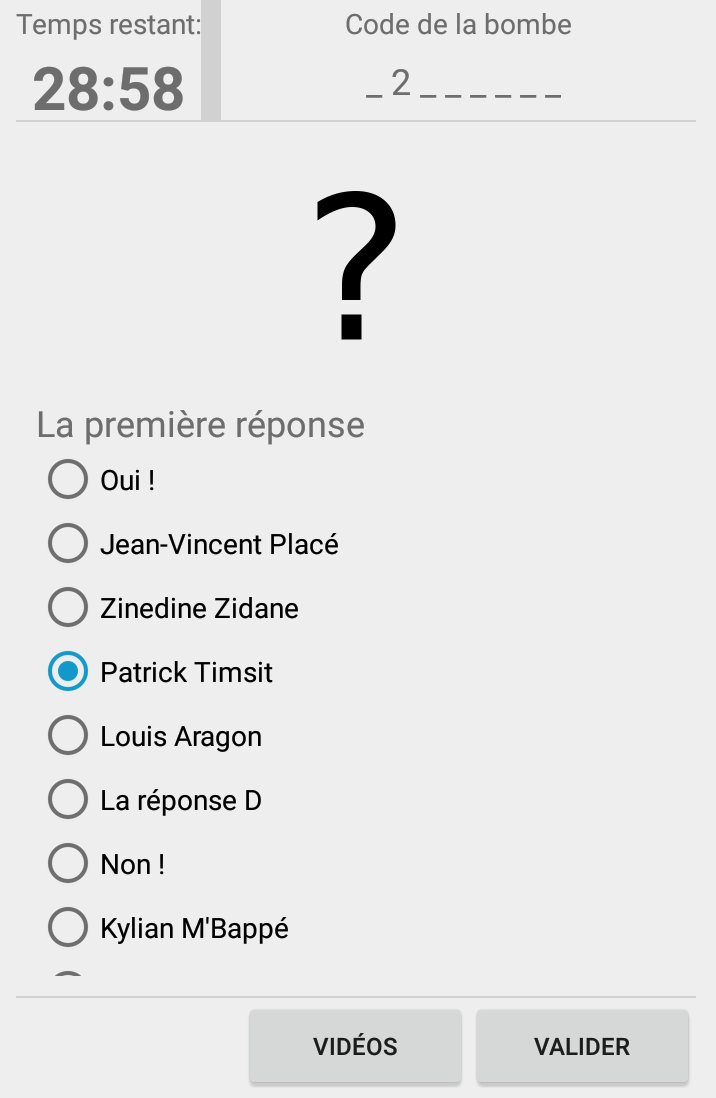Click the "Patrick Timsit" answer text

tap(186, 672)
